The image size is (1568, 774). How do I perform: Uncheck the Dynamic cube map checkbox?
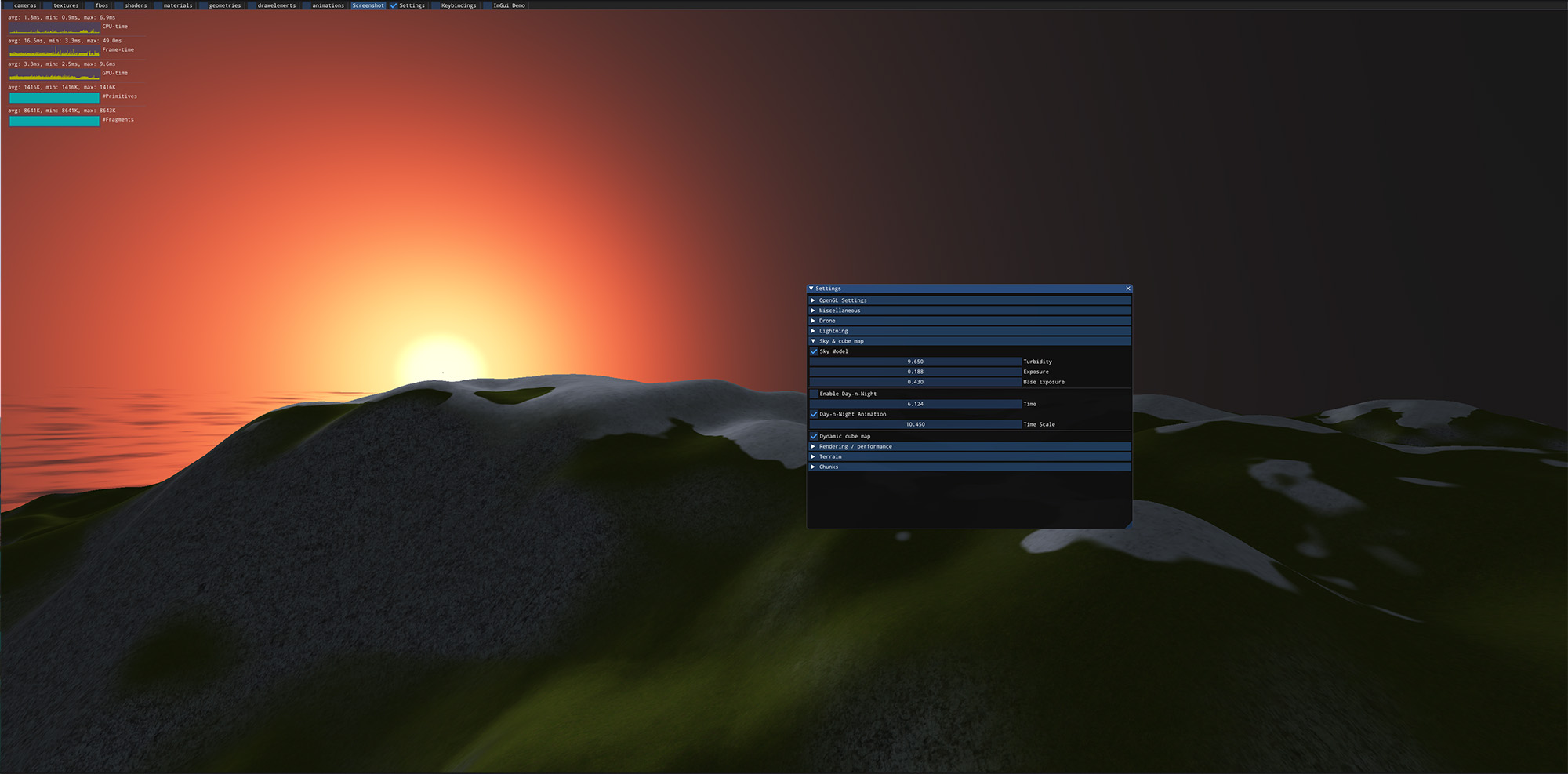pyautogui.click(x=814, y=436)
